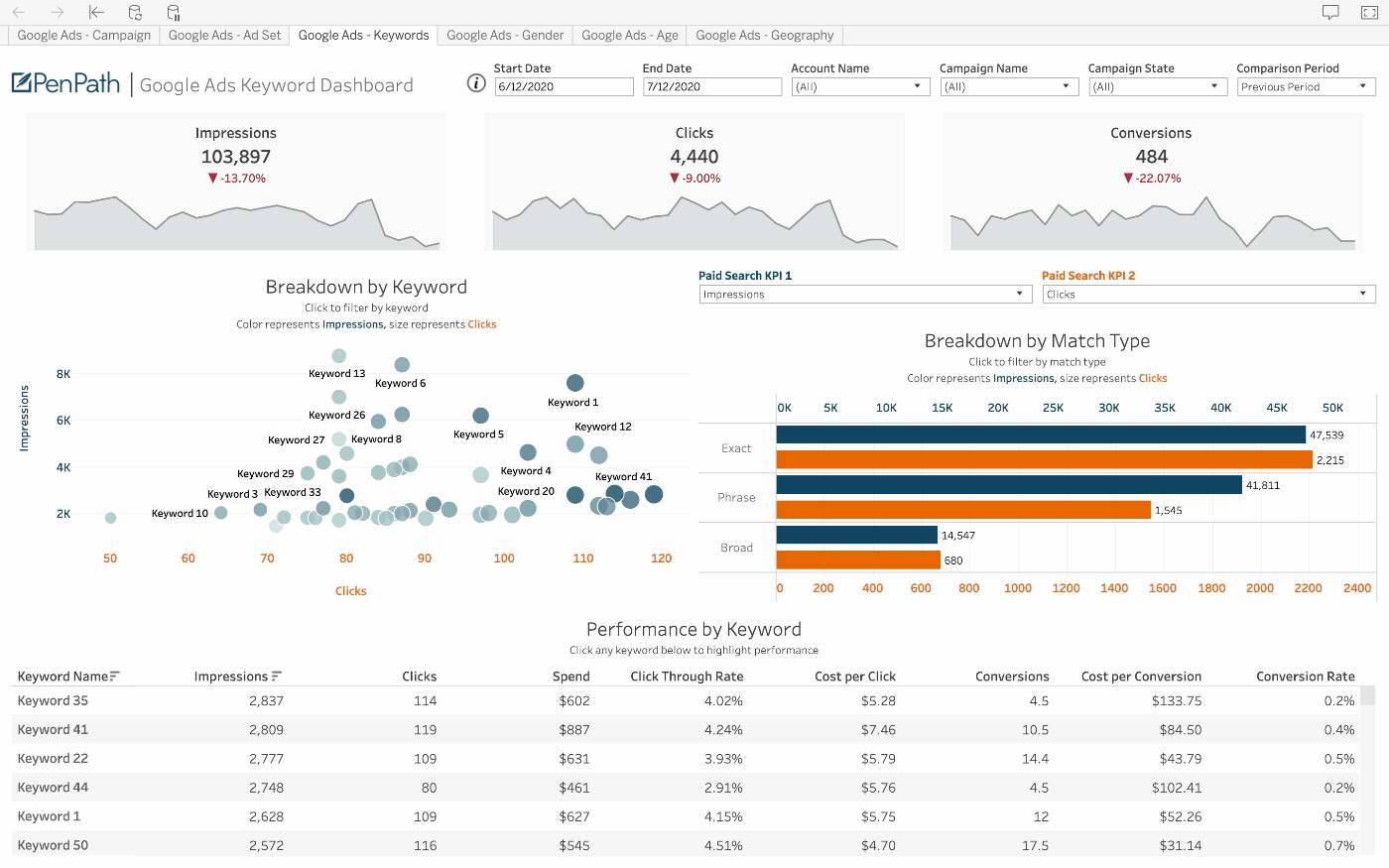Select the Keyword 4 bubble in scatter plot
Viewport: 1389px width, 868px height.
[528, 452]
